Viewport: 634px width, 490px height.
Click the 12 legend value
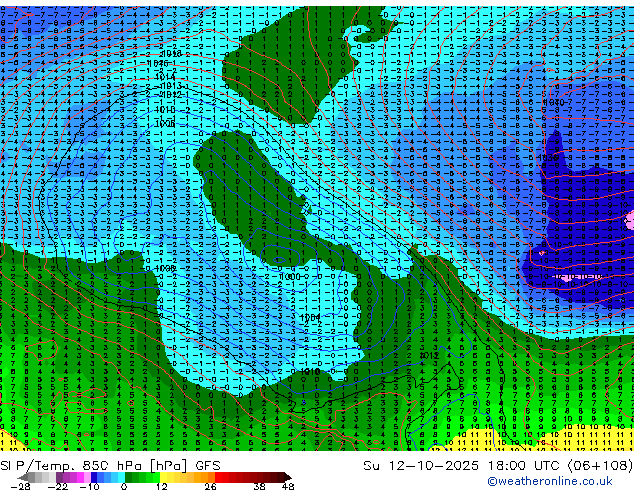tap(162, 486)
